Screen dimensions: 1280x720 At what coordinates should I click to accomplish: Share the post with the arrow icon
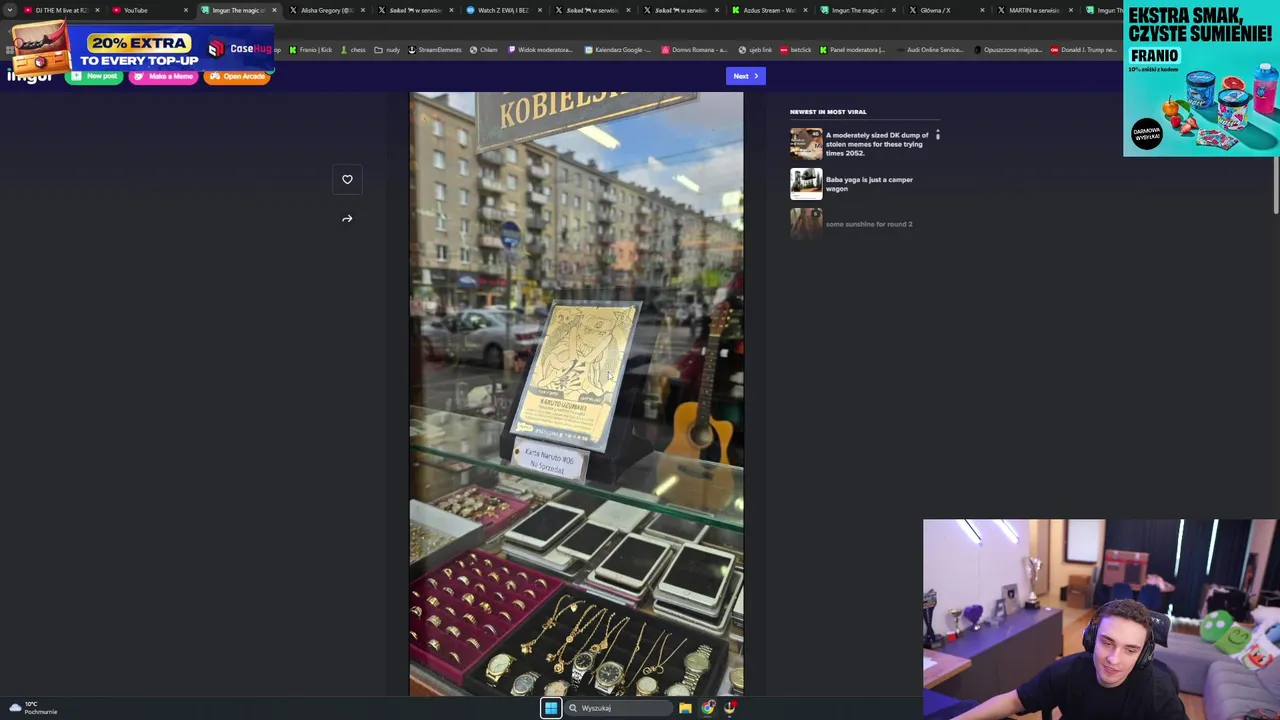click(347, 219)
